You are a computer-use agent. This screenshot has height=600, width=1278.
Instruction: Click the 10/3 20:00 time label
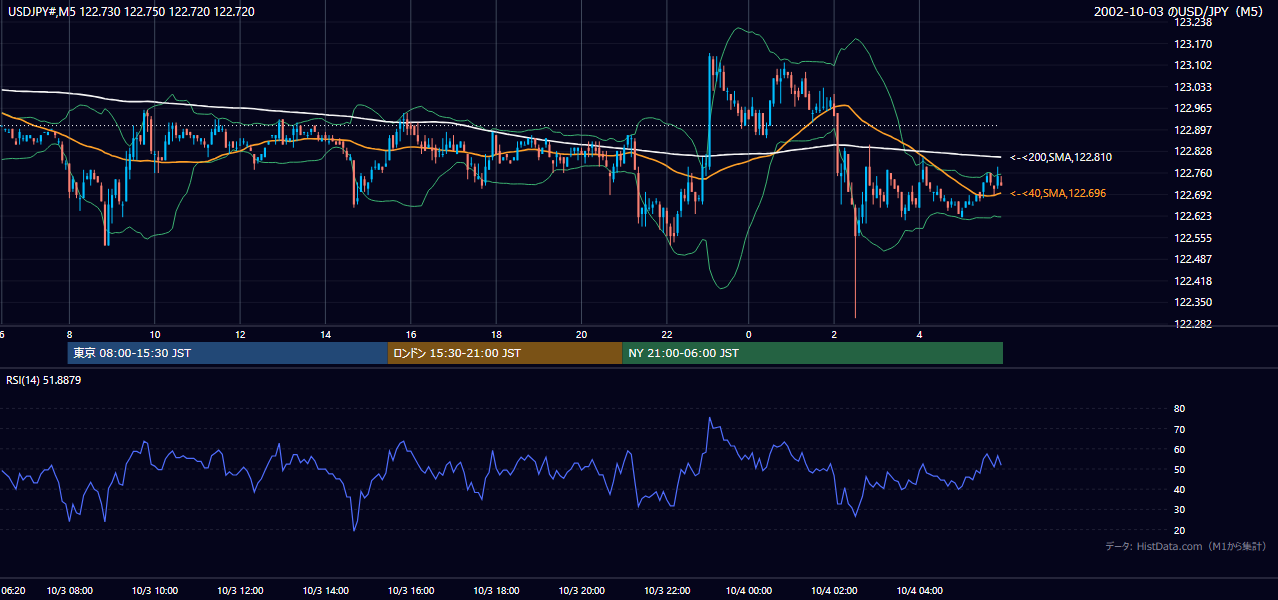[x=583, y=591]
